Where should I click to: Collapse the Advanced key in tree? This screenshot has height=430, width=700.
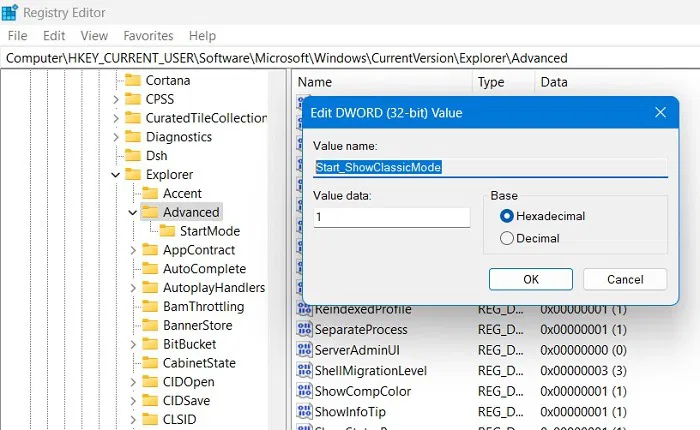coord(132,212)
